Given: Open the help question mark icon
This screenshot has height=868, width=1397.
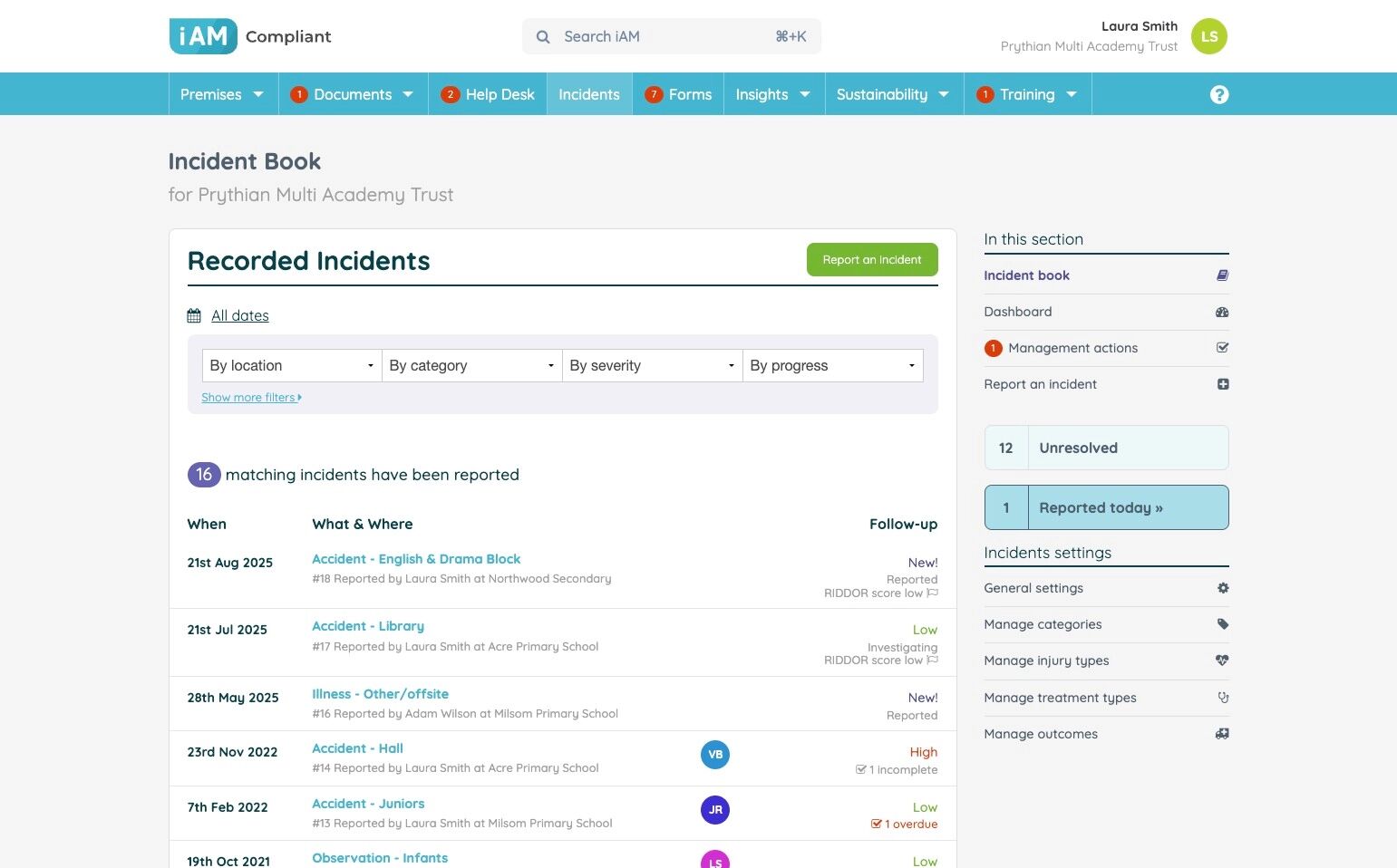Looking at the screenshot, I should coord(1219,94).
